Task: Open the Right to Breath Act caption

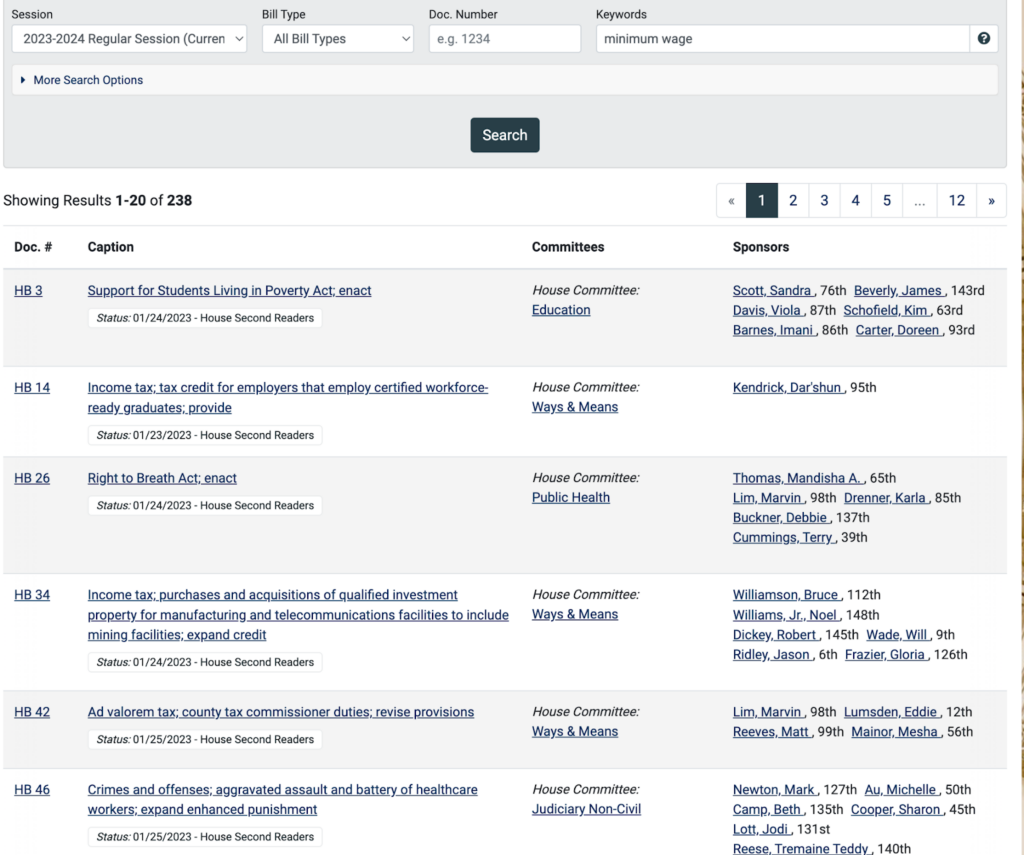Action: click(162, 478)
